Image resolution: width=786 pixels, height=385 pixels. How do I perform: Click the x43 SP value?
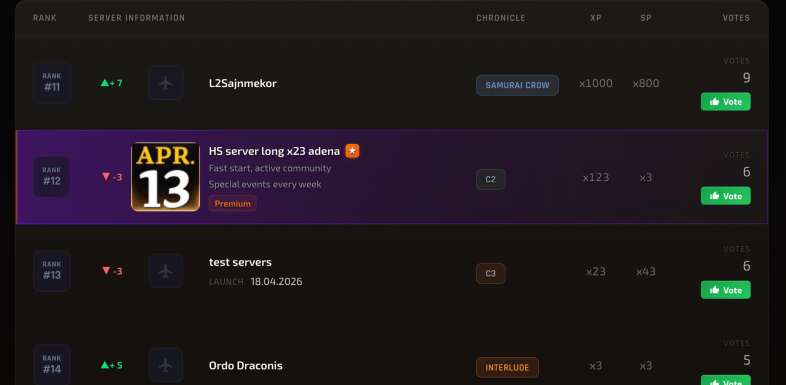pyautogui.click(x=646, y=272)
